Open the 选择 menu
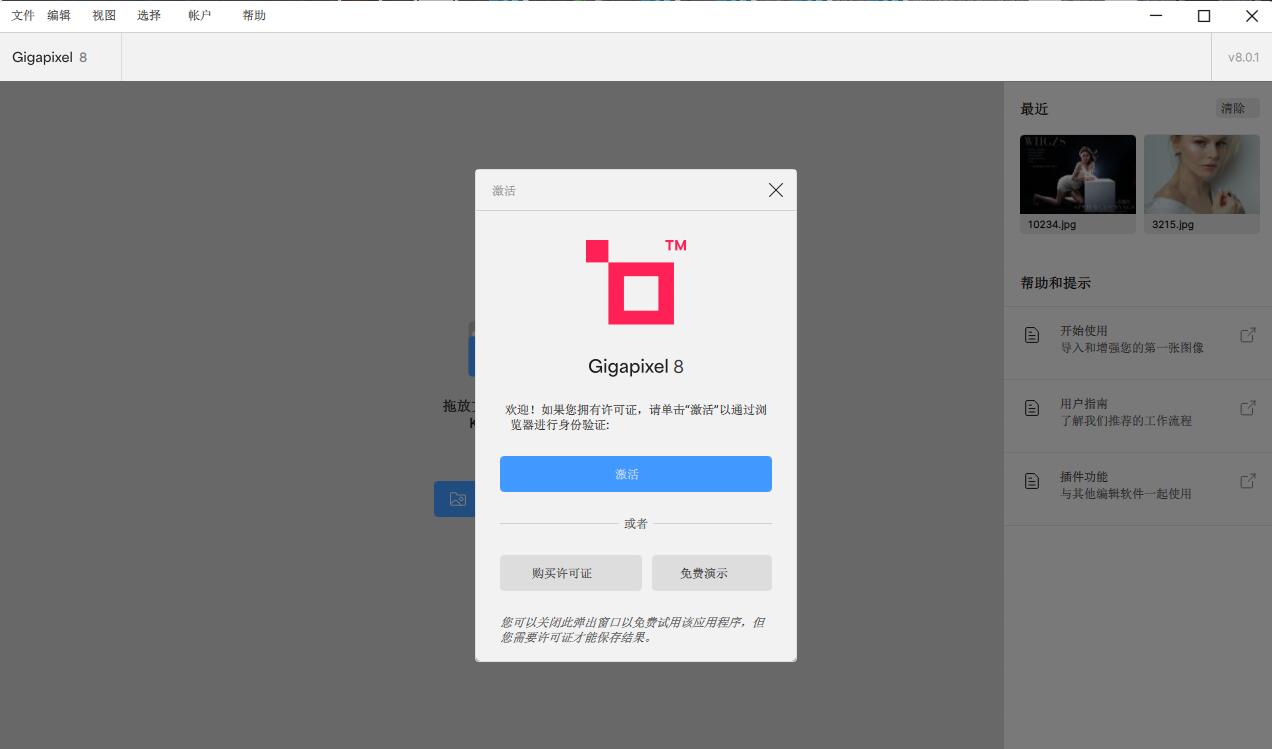 pyautogui.click(x=149, y=15)
